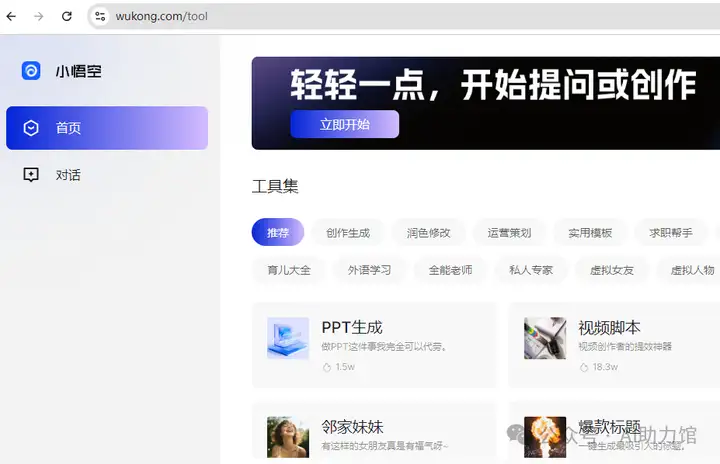The height and width of the screenshot is (464, 720).
Task: Click the 视频脚本 title
Action: pyautogui.click(x=609, y=328)
